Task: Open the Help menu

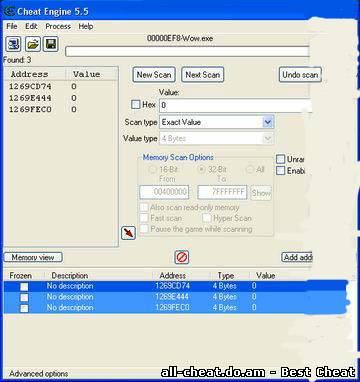Action: (86, 26)
